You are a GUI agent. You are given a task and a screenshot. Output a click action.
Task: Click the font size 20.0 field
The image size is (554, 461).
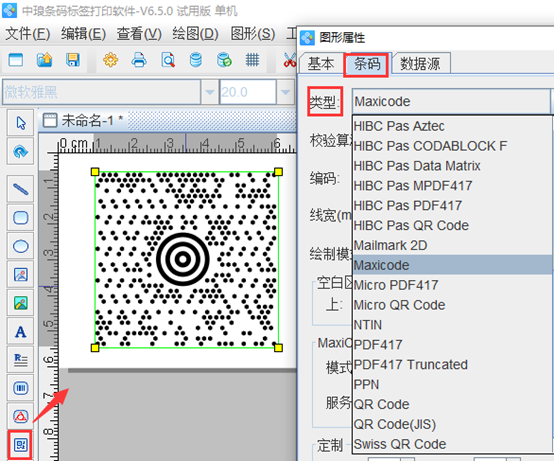[247, 92]
